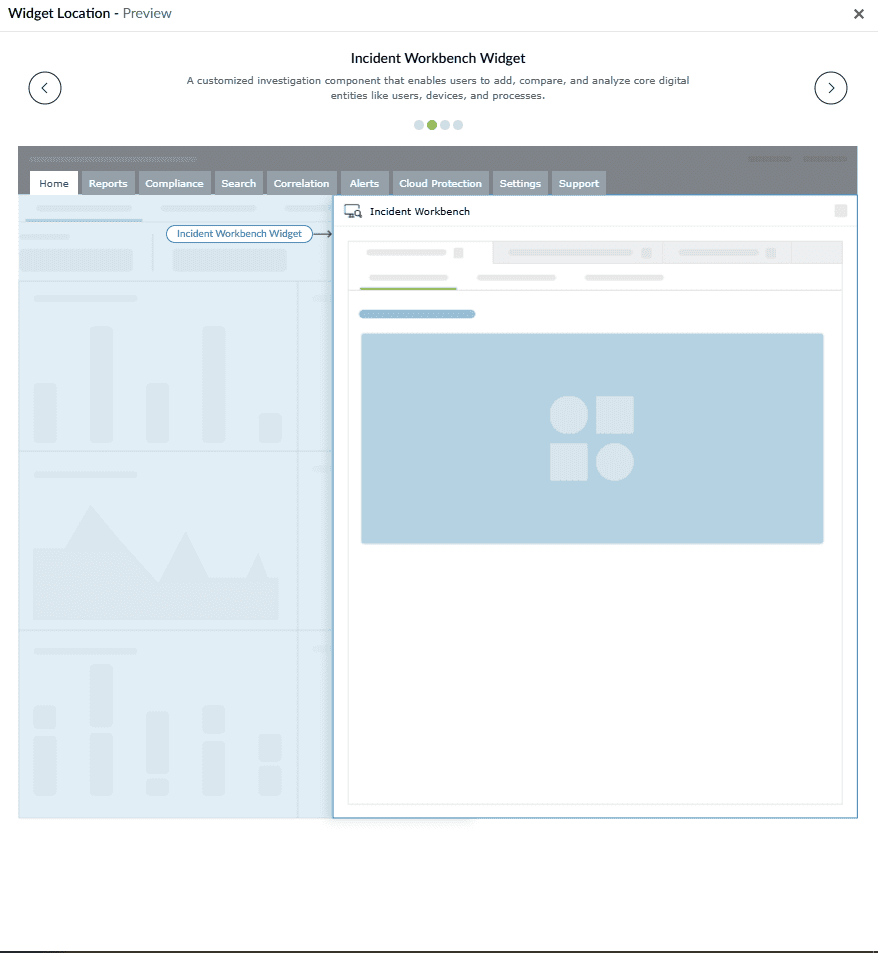Image resolution: width=878 pixels, height=953 pixels.
Task: Click the widget description paragraph
Action: click(x=438, y=88)
